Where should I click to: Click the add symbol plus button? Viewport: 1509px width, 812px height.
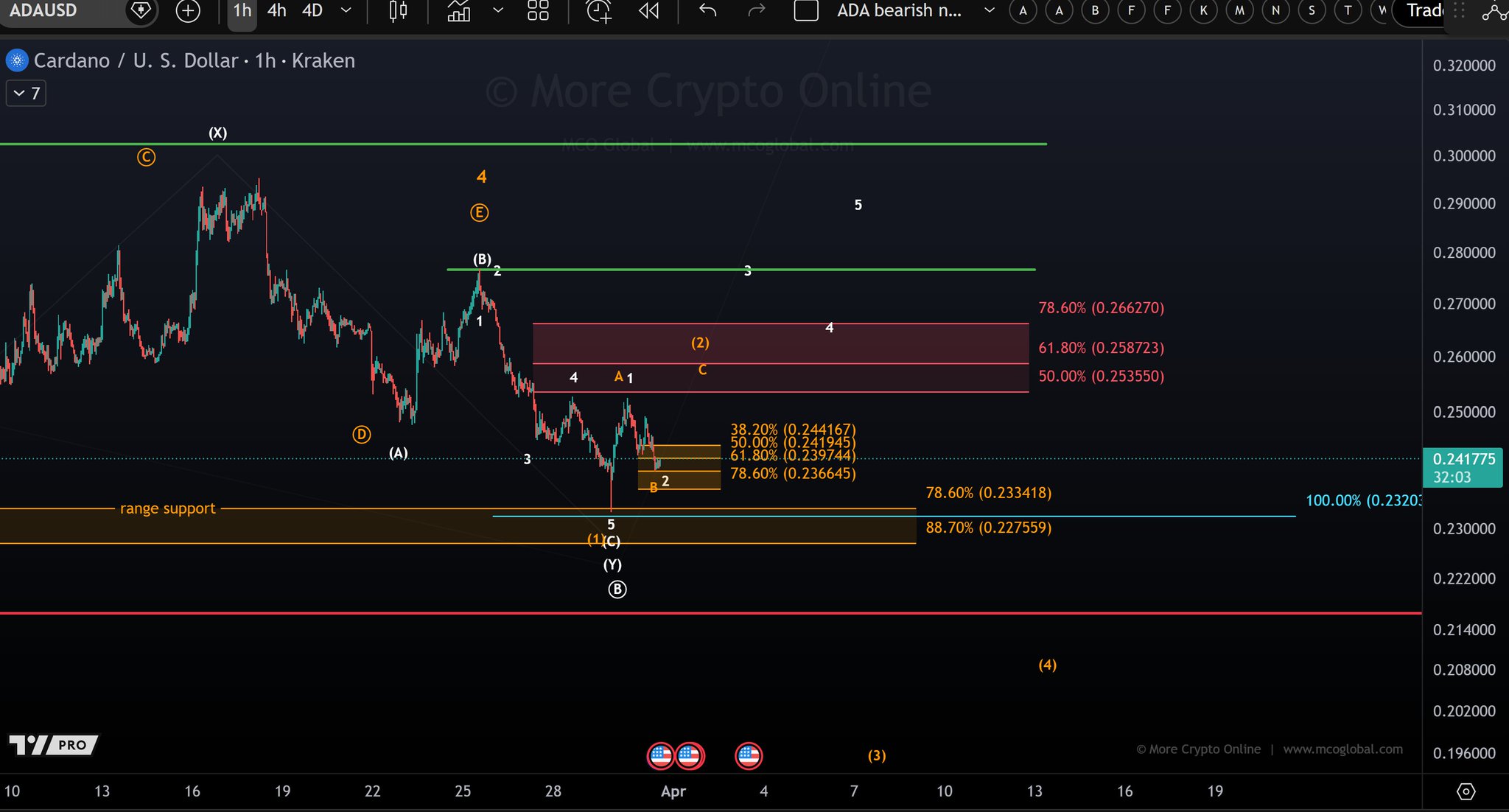[x=188, y=11]
